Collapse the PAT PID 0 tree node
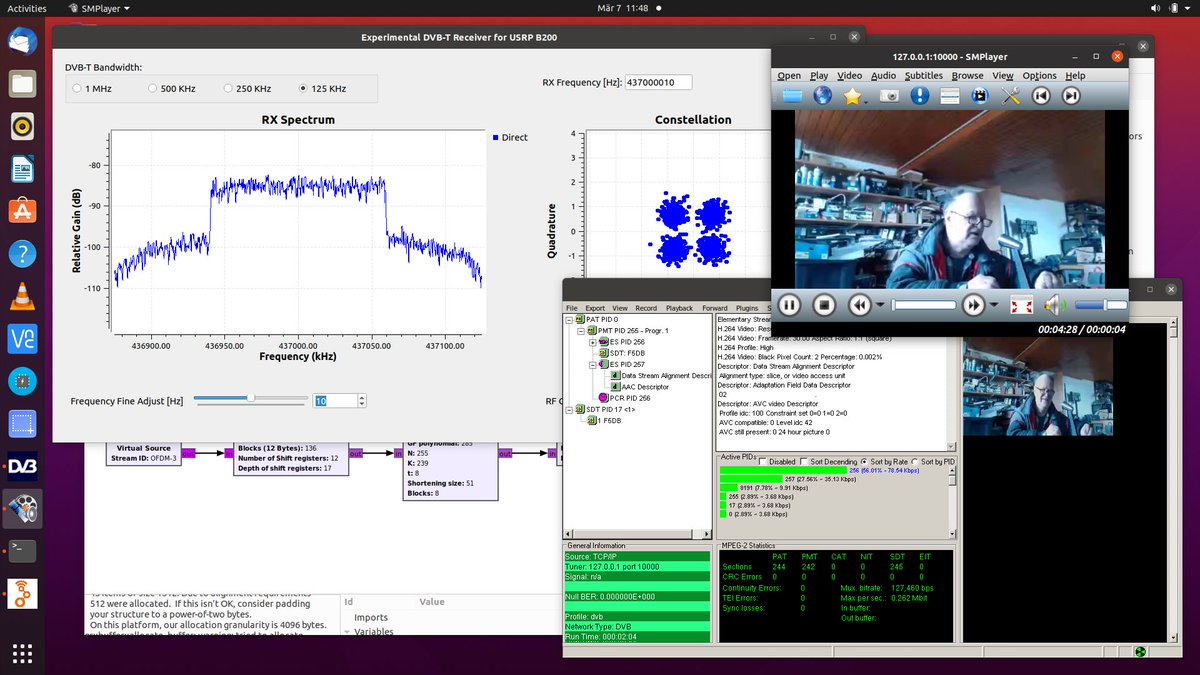 (x=570, y=319)
